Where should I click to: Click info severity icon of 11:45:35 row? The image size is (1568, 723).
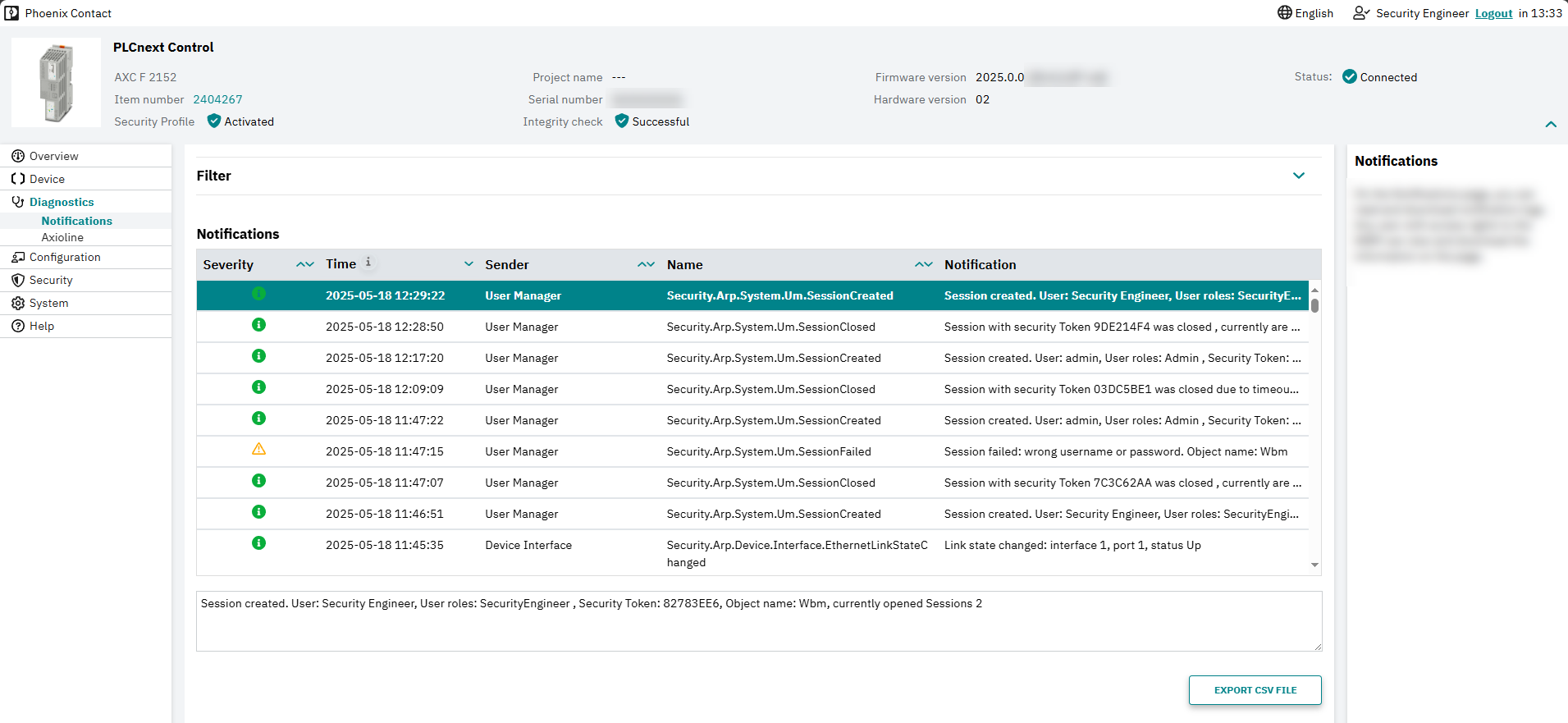tap(258, 542)
